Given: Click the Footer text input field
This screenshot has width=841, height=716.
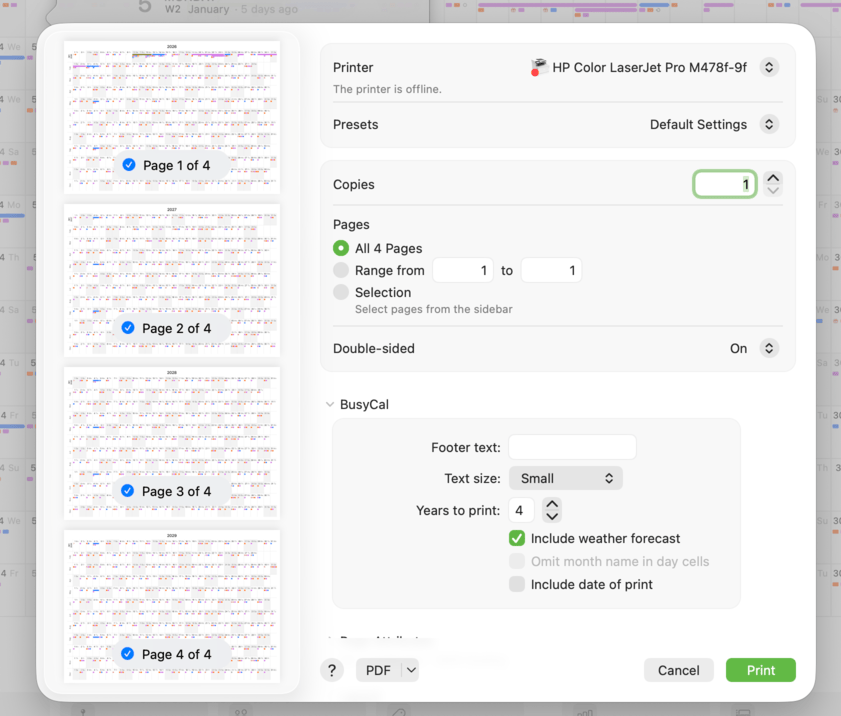Looking at the screenshot, I should [572, 447].
